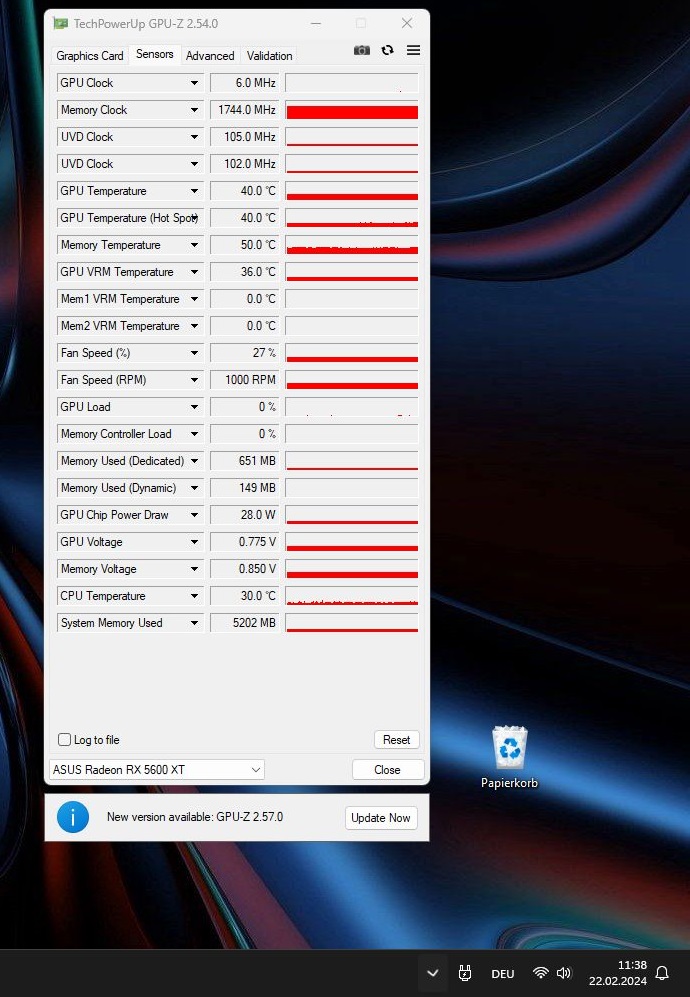Click the Mem1 VRM Temperature label
This screenshot has height=997, width=690.
(120, 299)
